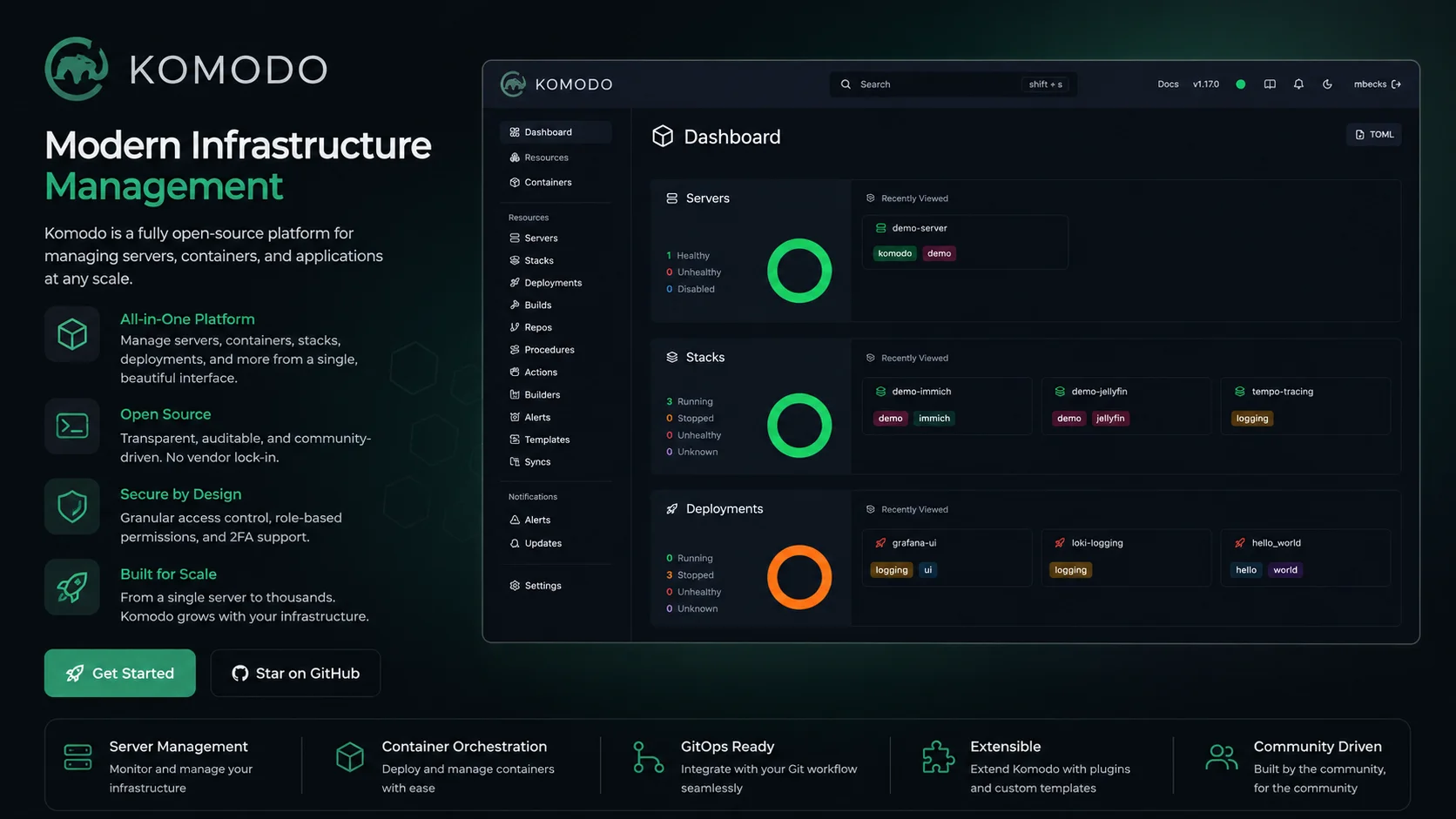The image size is (1456, 819).
Task: Open notifications bell in header
Action: tap(1298, 84)
